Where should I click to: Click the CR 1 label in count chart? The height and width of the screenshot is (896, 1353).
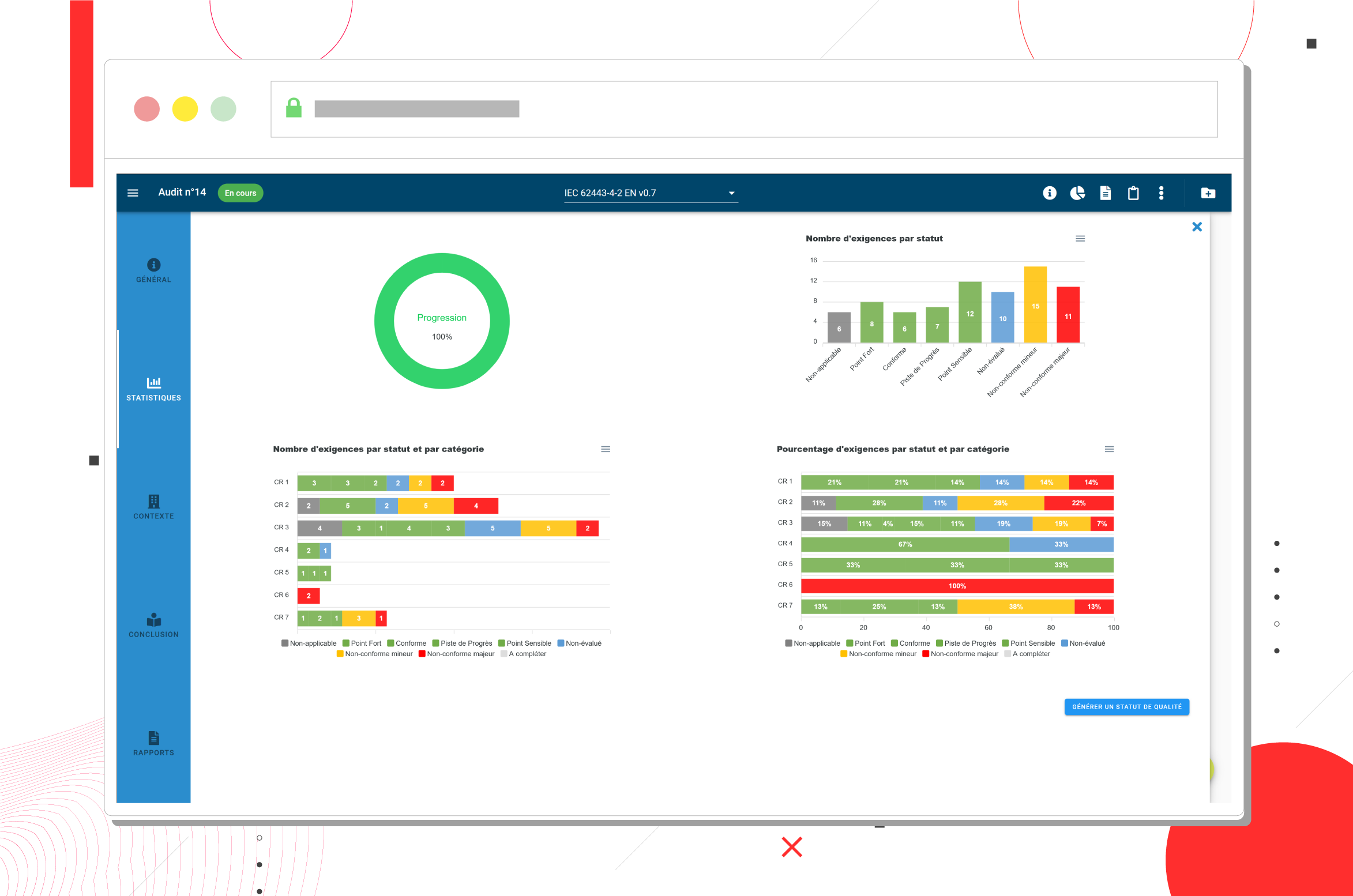[281, 482]
